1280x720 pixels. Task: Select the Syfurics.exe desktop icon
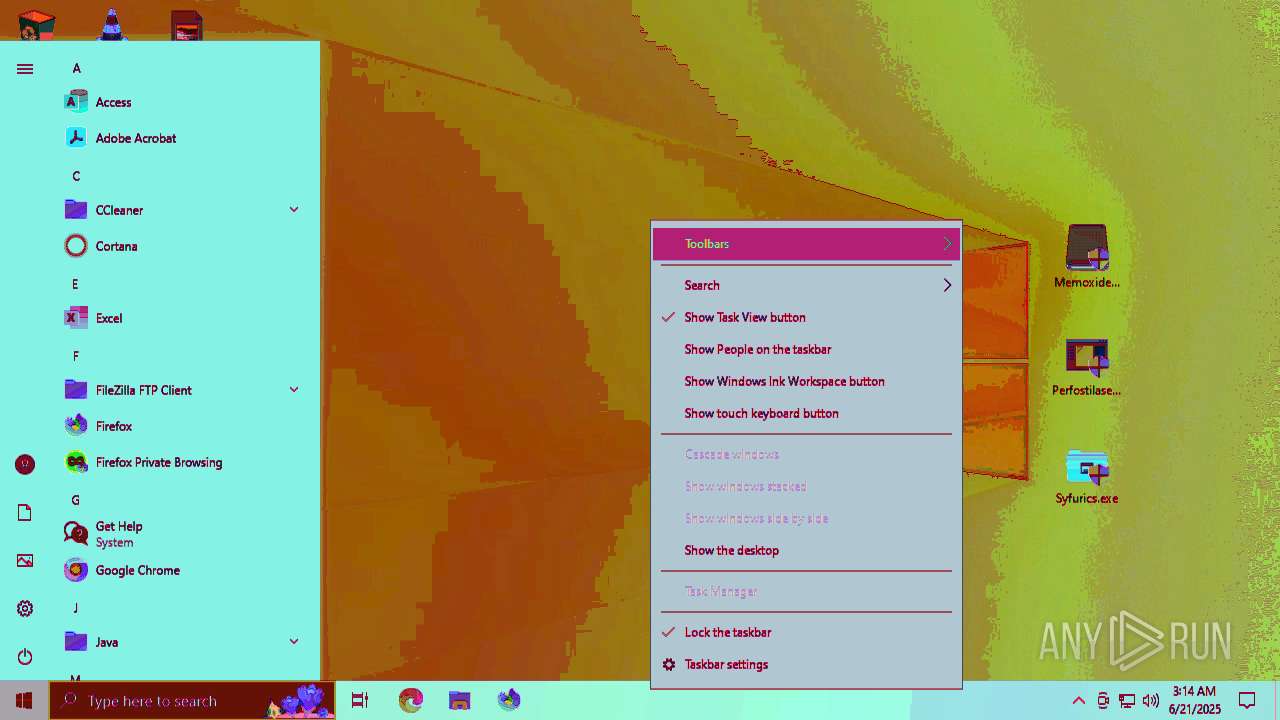(1087, 477)
